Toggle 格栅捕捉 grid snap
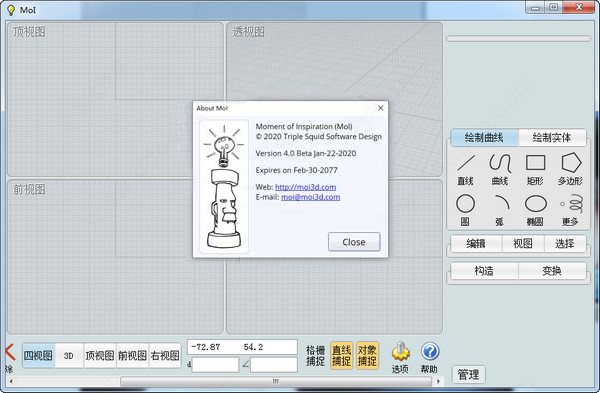Viewport: 600px width, 393px height. pyautogui.click(x=315, y=355)
